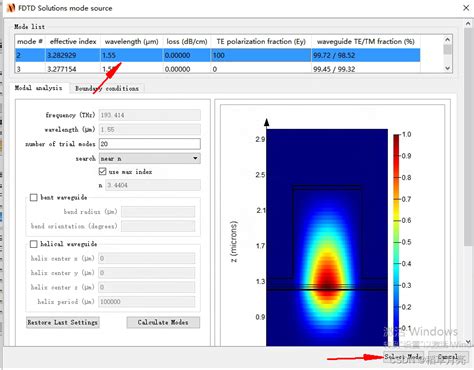Click the Calculate Modes button

click(163, 322)
